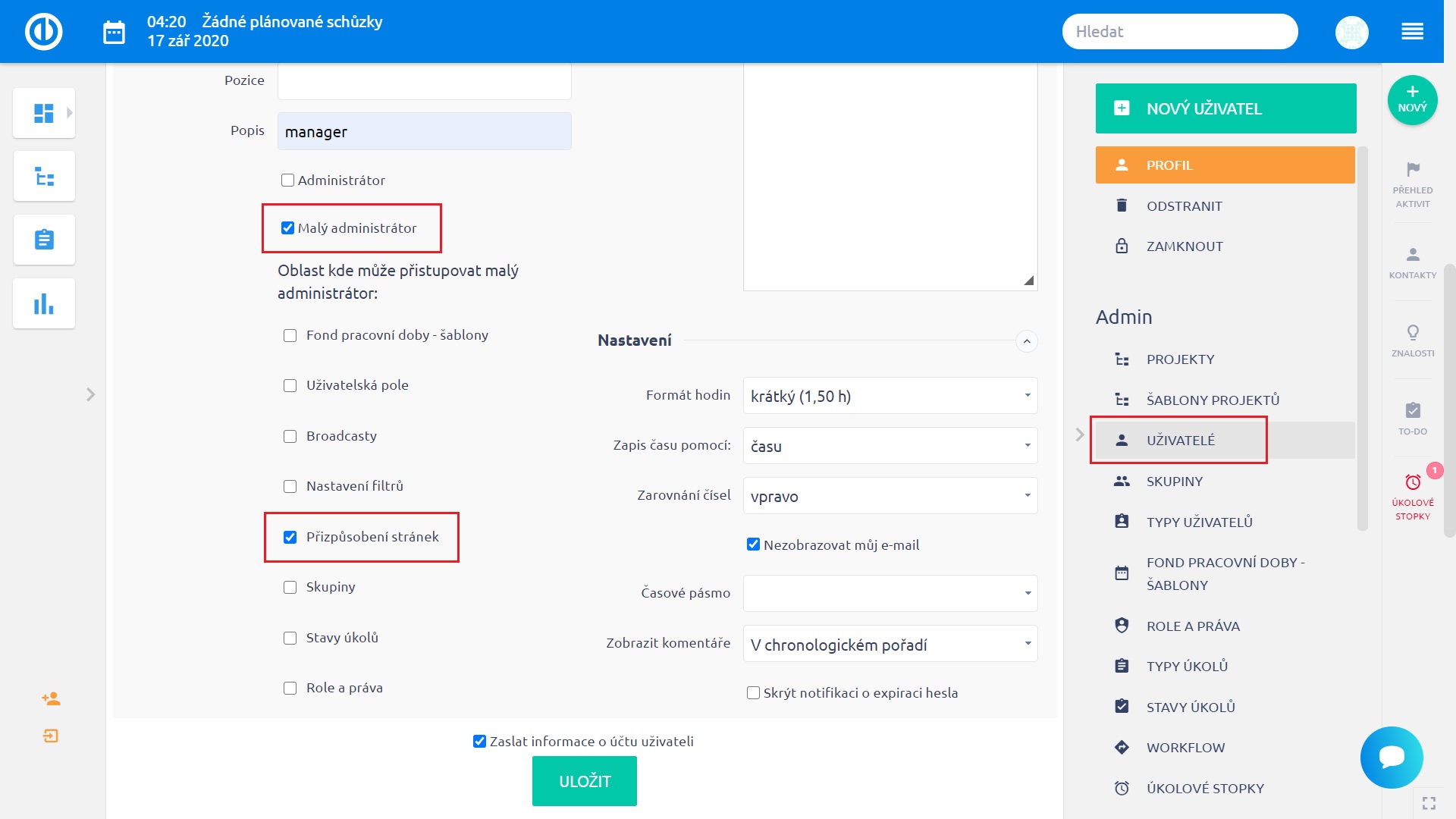Open Skupiny in the Admin menu
Viewport: 1456px width, 819px height.
(1174, 482)
